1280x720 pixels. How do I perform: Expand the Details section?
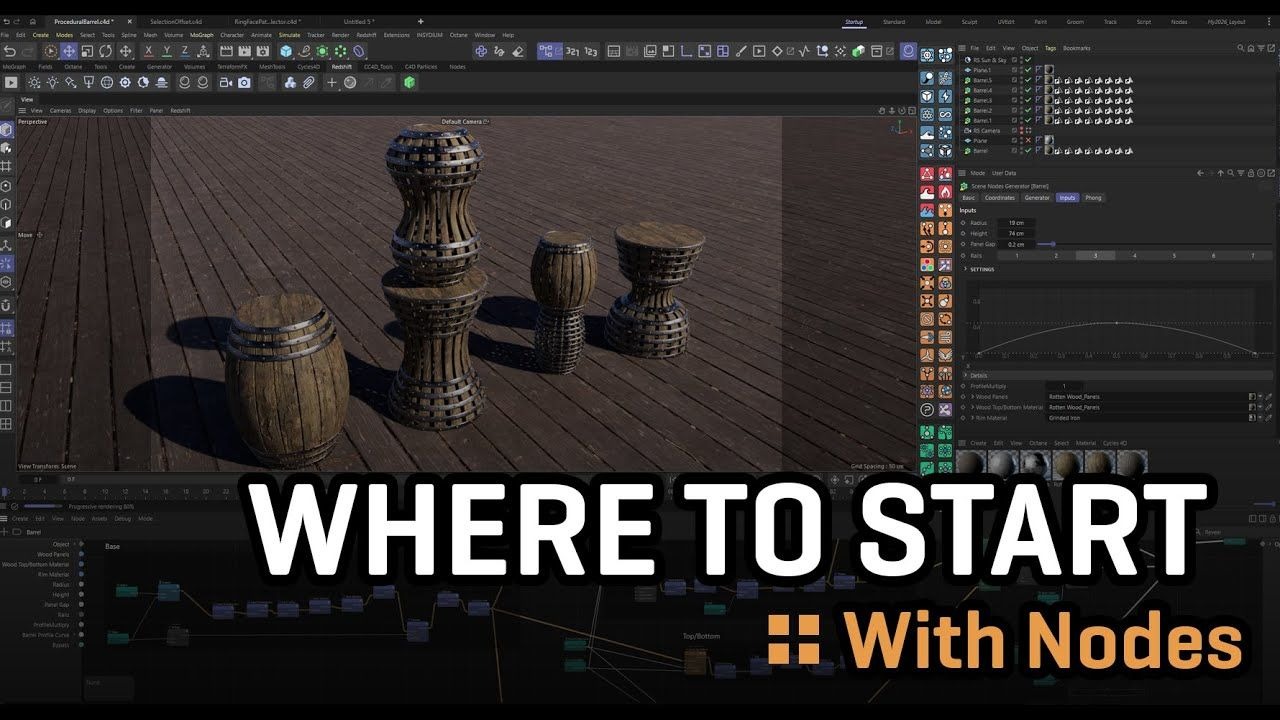(x=965, y=375)
